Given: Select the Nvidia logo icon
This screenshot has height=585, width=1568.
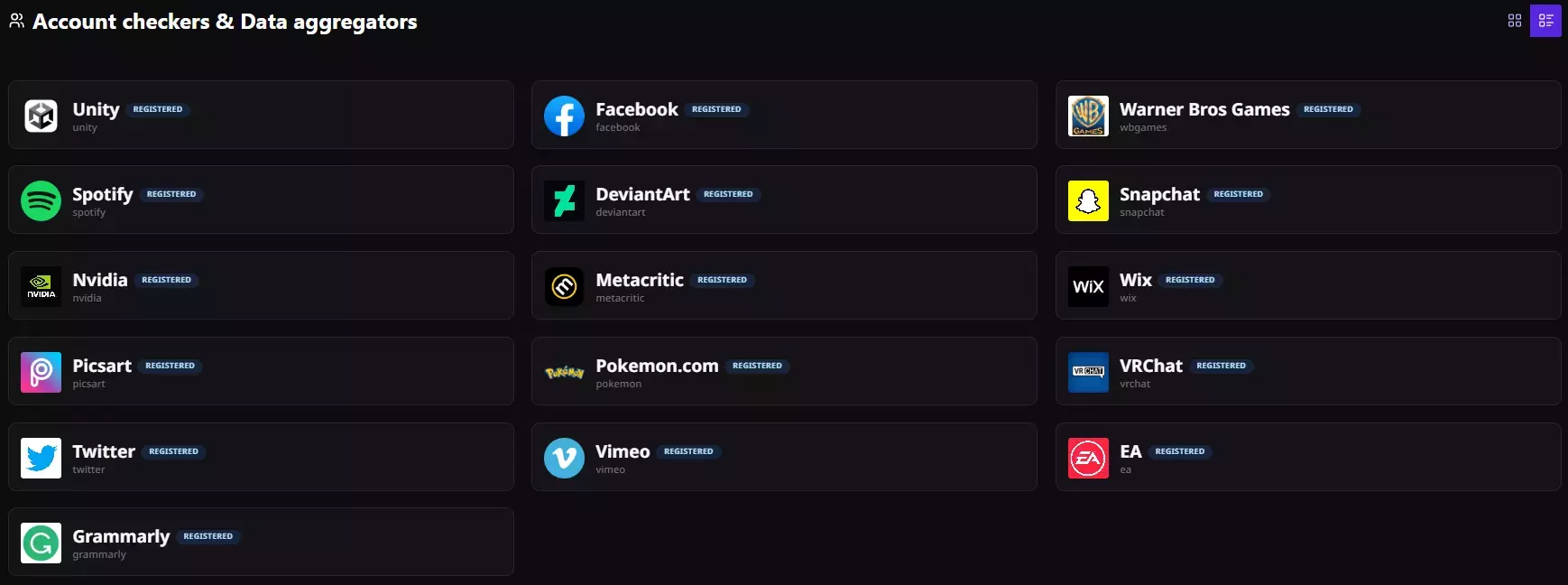Looking at the screenshot, I should pyautogui.click(x=41, y=286).
